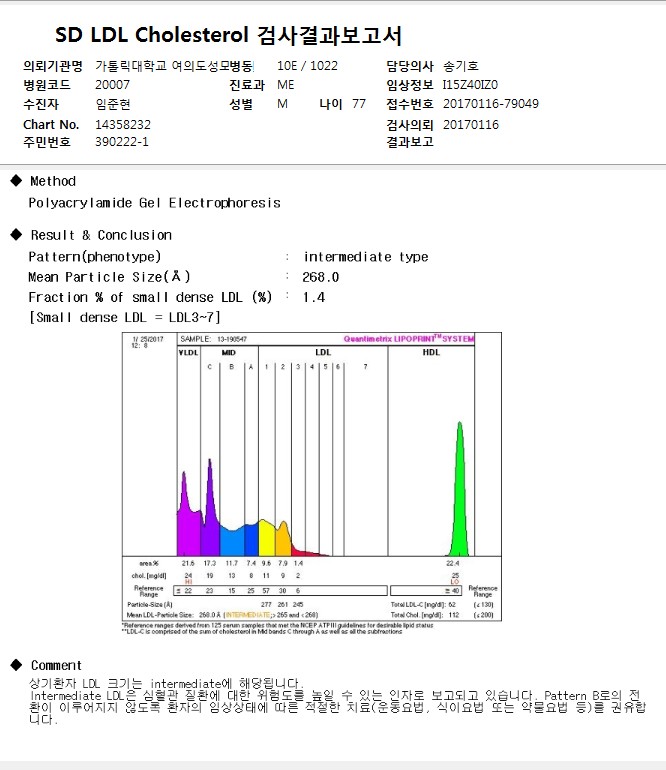
Task: Click the Lipoprint chart image
Action: 312,477
